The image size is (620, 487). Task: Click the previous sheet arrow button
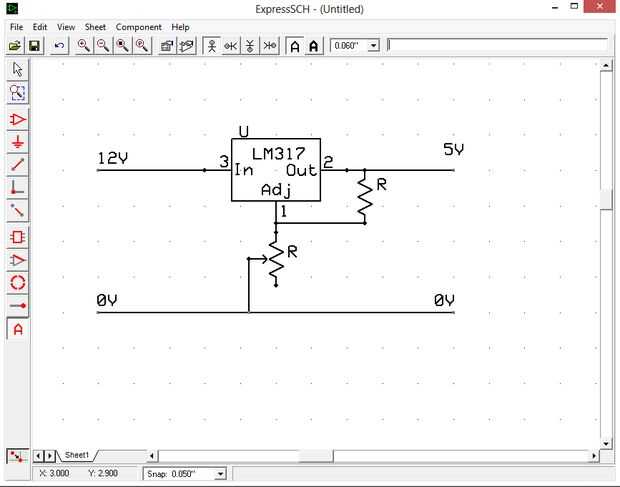(x=38, y=456)
